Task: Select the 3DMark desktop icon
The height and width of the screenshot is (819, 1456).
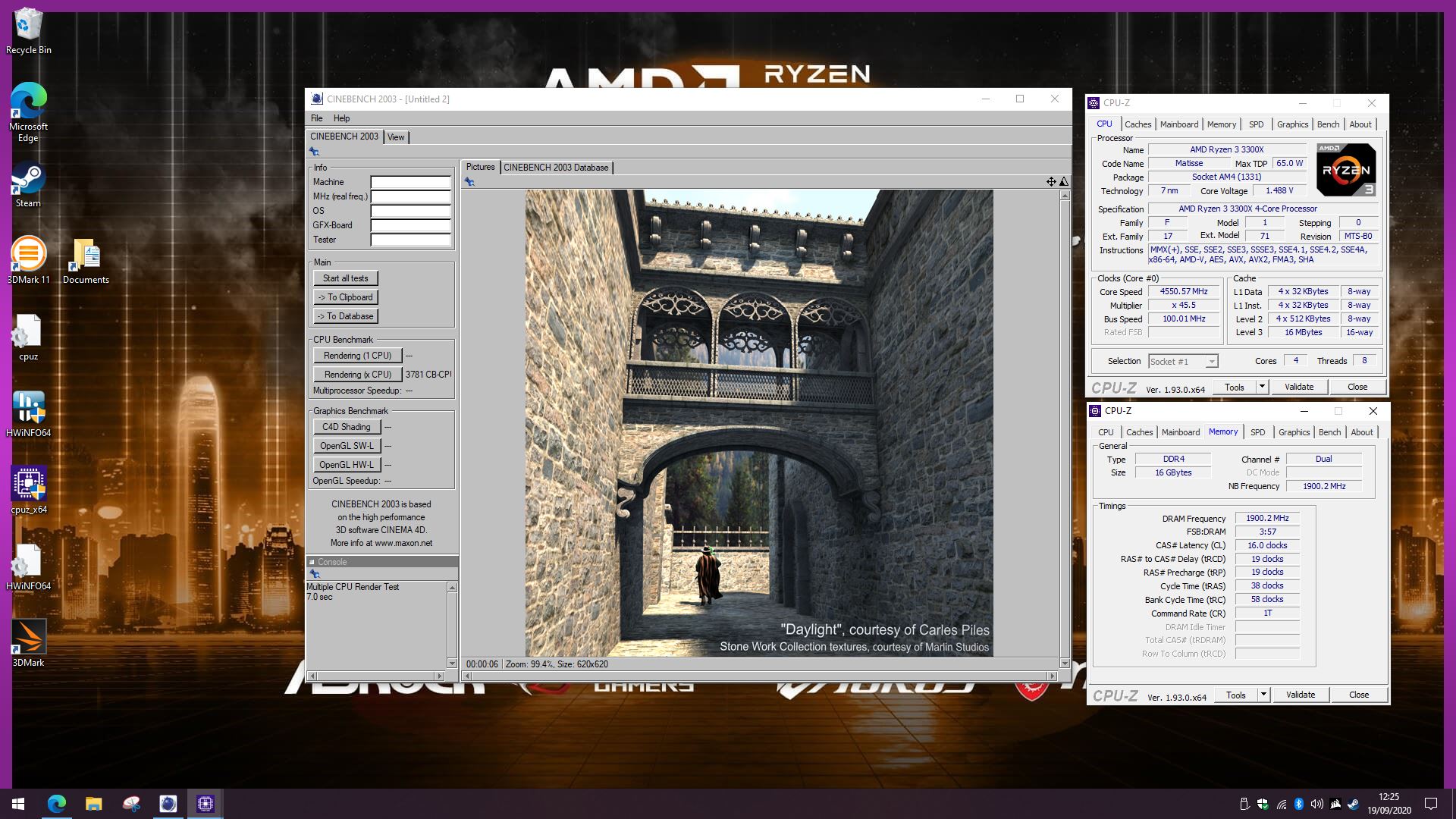Action: click(28, 643)
